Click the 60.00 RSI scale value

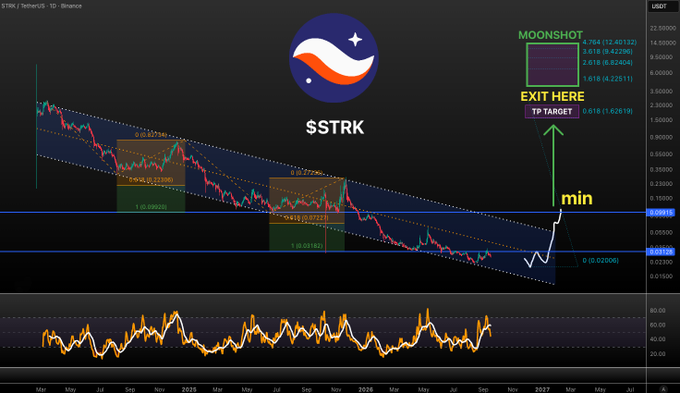click(x=657, y=325)
